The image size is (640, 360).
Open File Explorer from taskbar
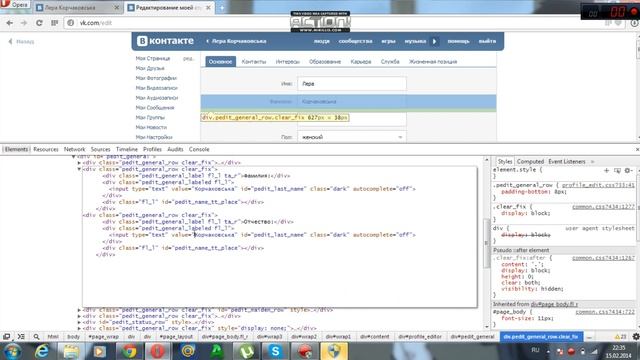71,351
